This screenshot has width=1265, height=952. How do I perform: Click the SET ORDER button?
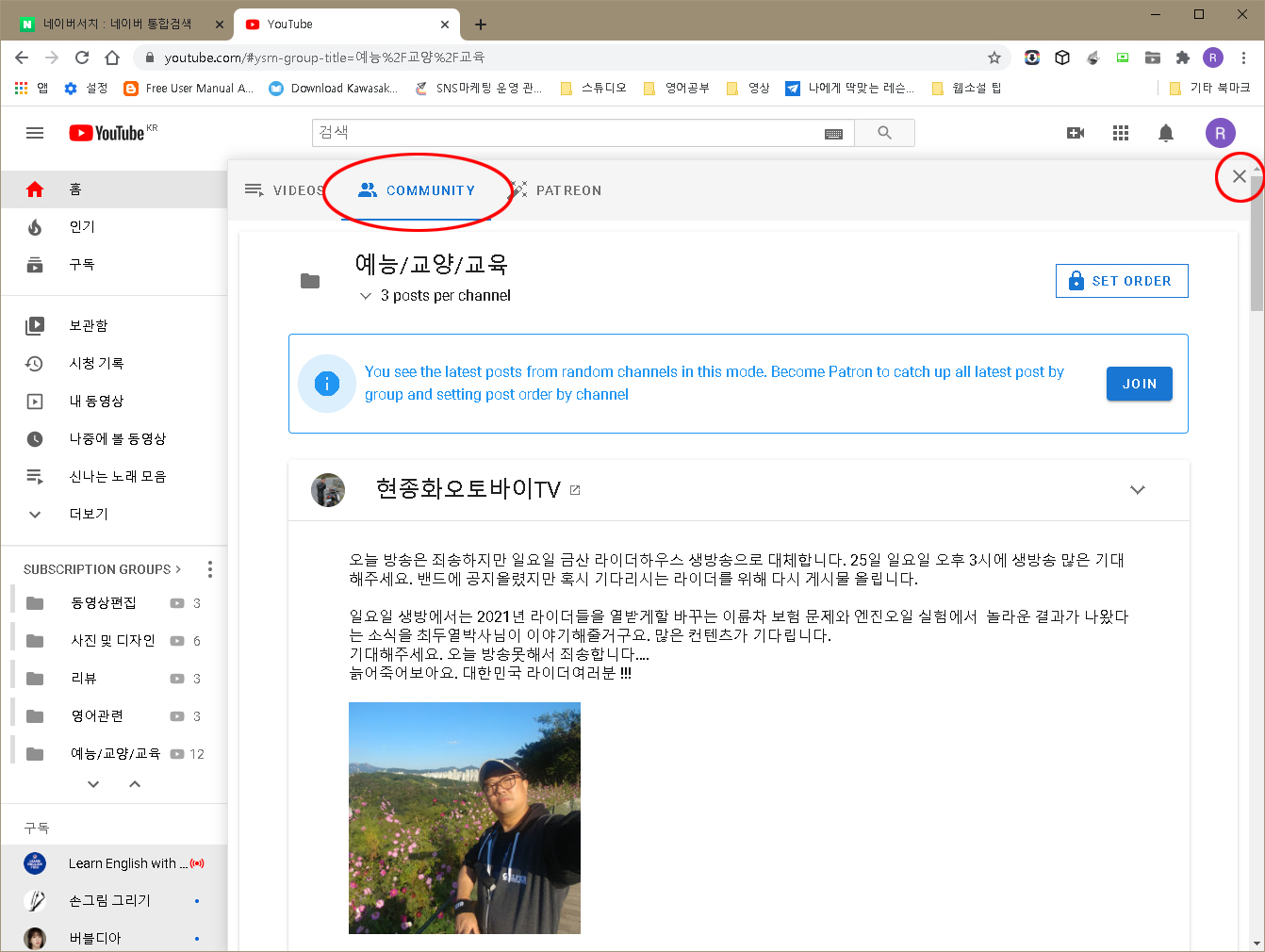[1122, 280]
